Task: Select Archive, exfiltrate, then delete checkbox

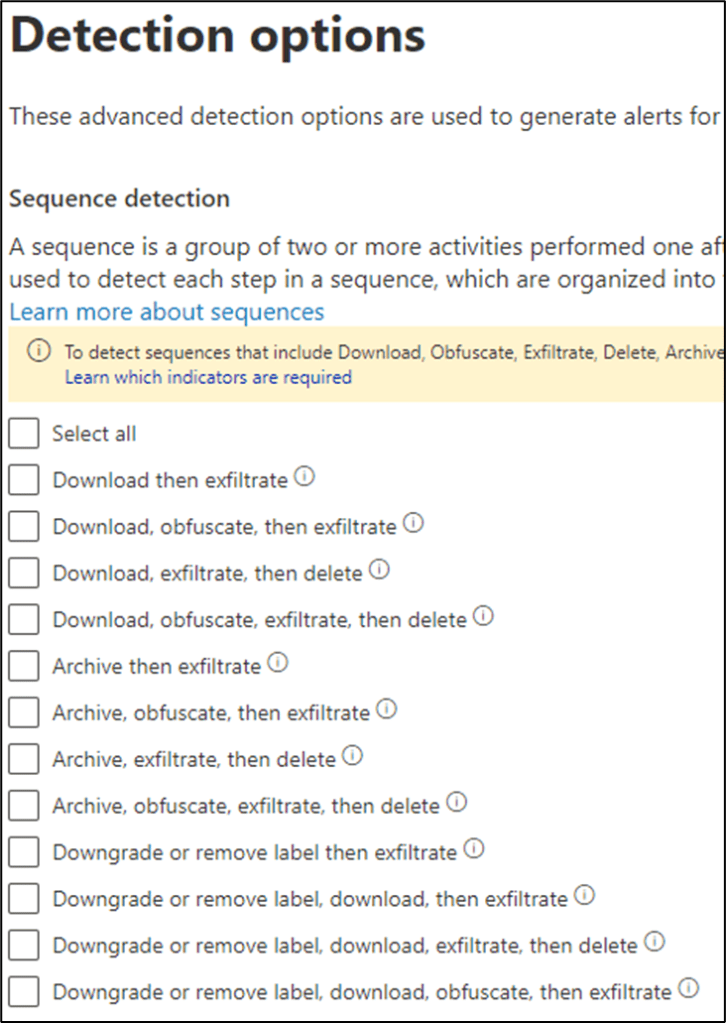Action: [x=24, y=758]
